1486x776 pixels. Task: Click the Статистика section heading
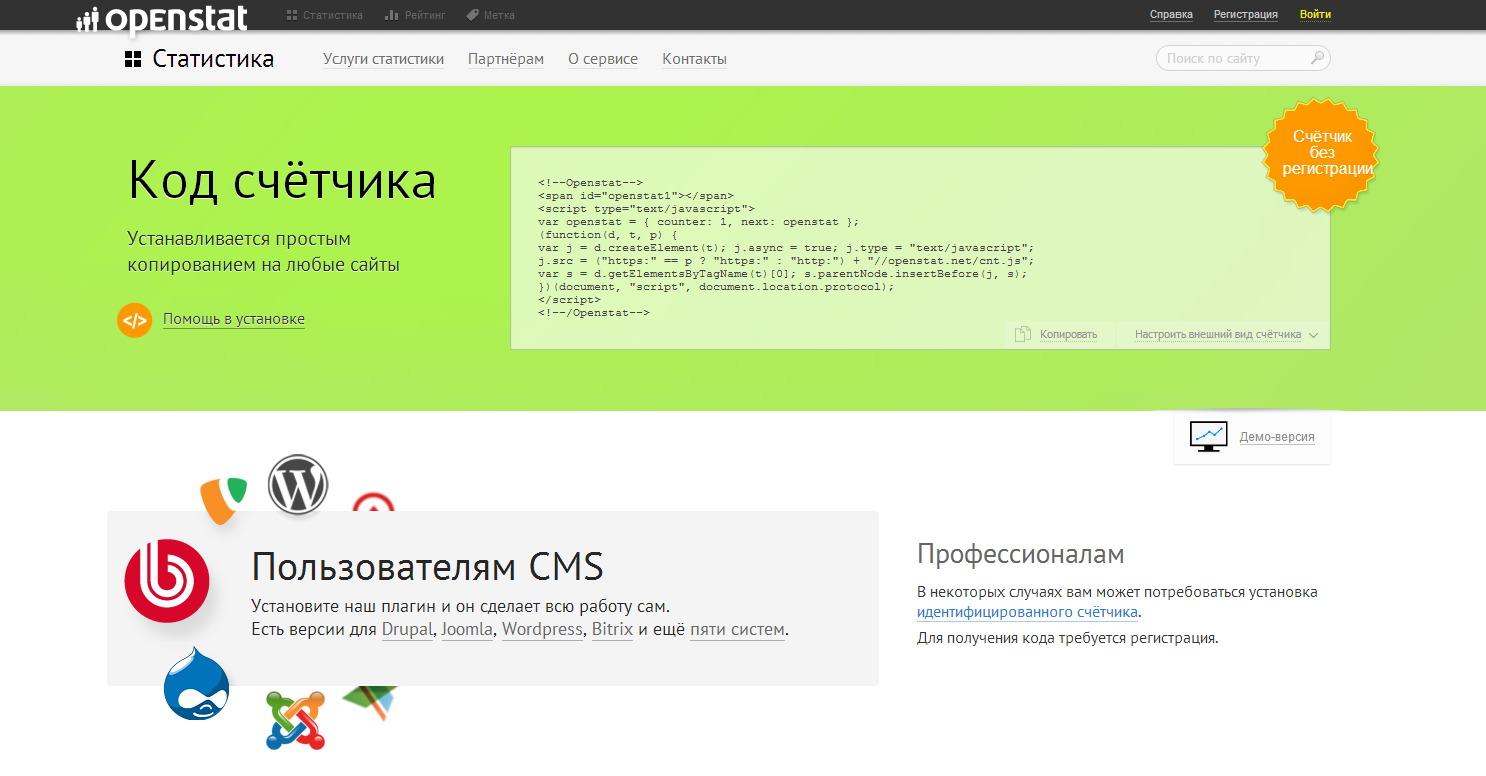(213, 59)
